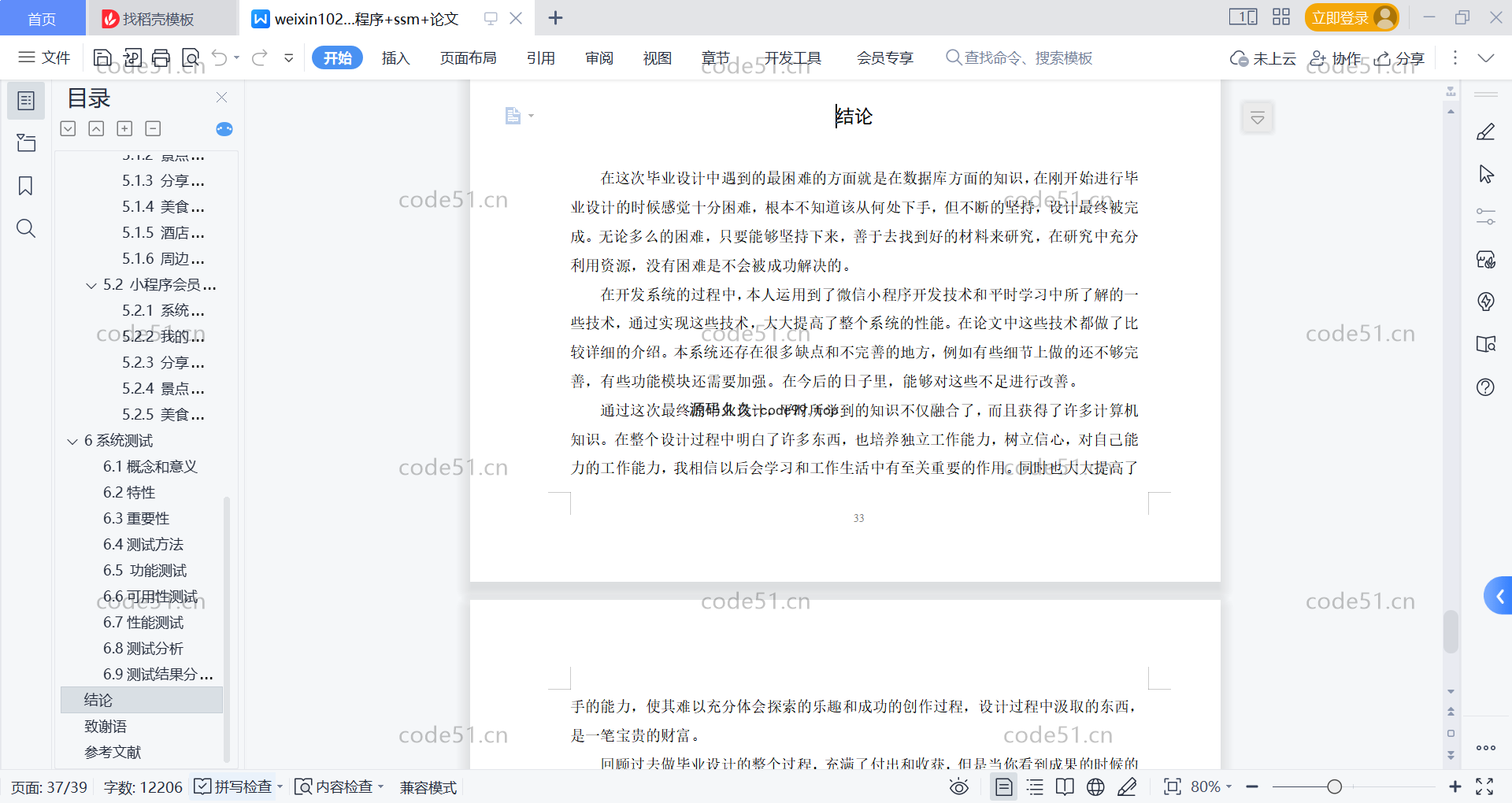Click the Print icon in toolbar

pyautogui.click(x=161, y=57)
